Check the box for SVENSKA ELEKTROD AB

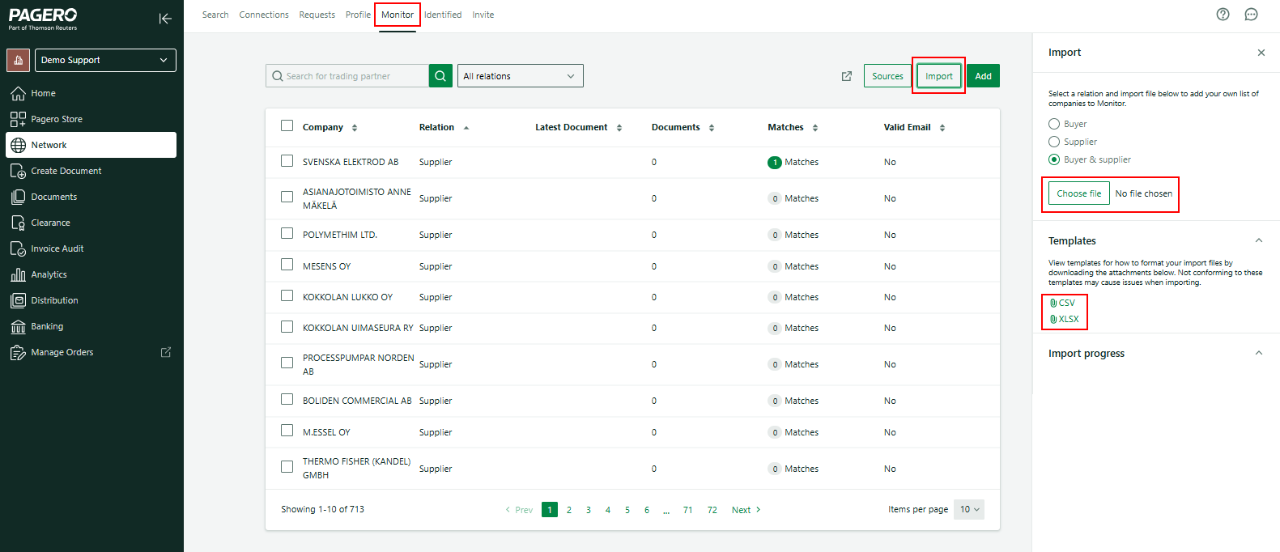coord(287,161)
